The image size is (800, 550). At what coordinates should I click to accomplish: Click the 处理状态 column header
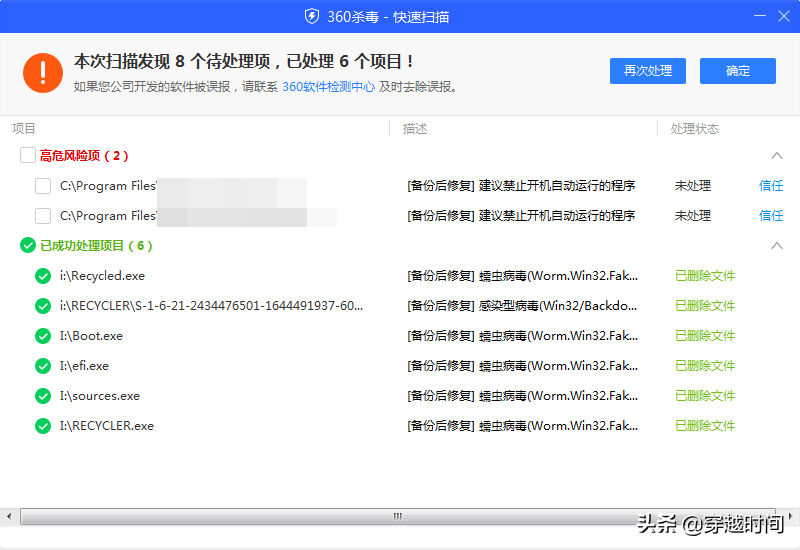(694, 129)
